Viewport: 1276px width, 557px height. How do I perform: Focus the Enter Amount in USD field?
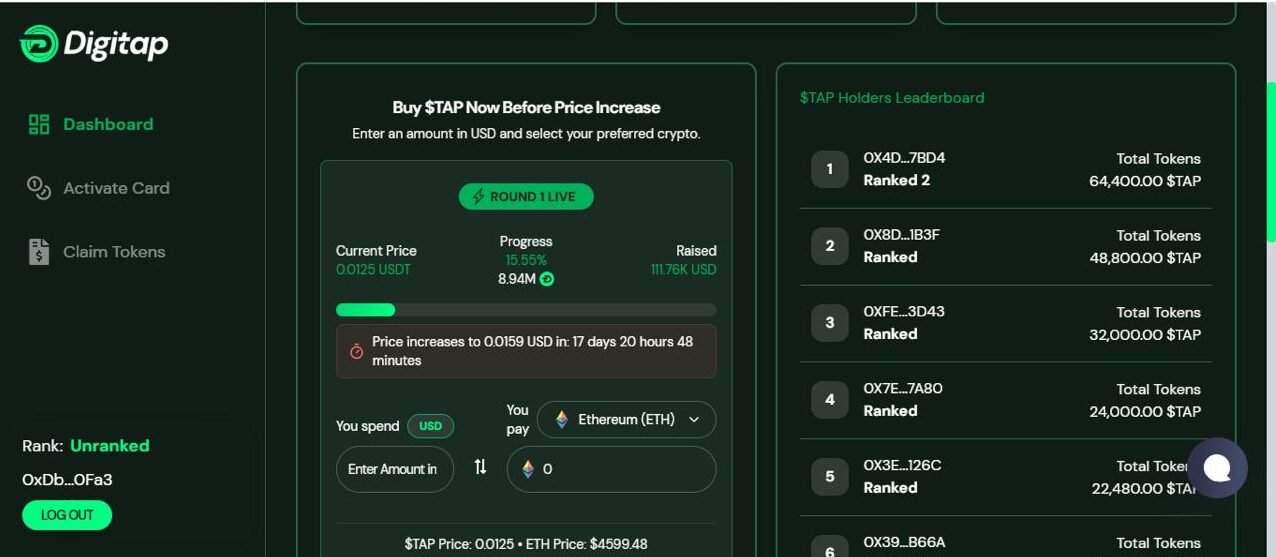[395, 469]
